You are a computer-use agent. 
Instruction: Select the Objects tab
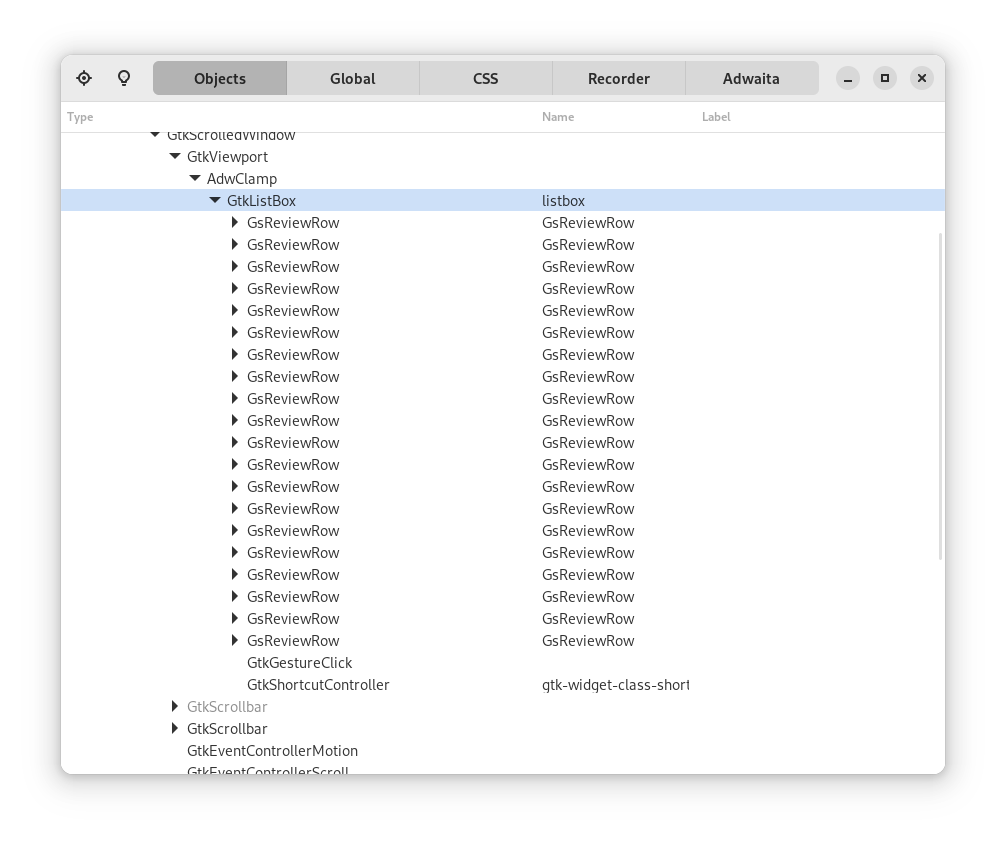[x=220, y=78]
